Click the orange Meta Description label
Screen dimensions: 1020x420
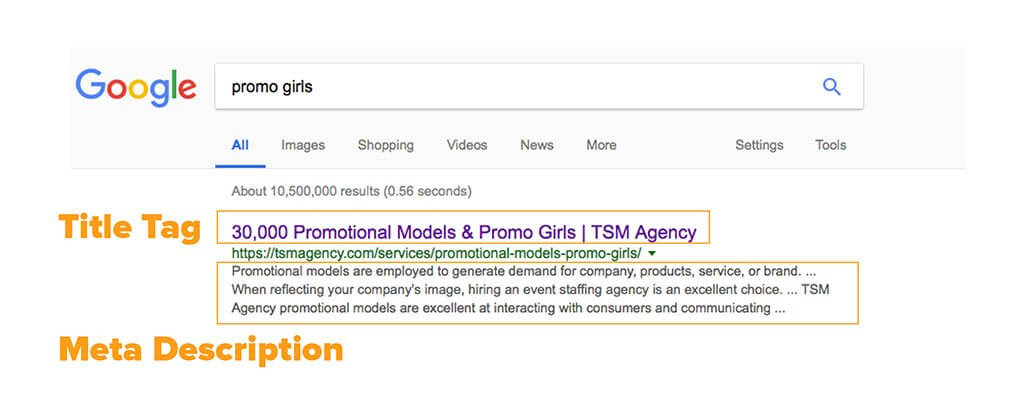(x=201, y=350)
